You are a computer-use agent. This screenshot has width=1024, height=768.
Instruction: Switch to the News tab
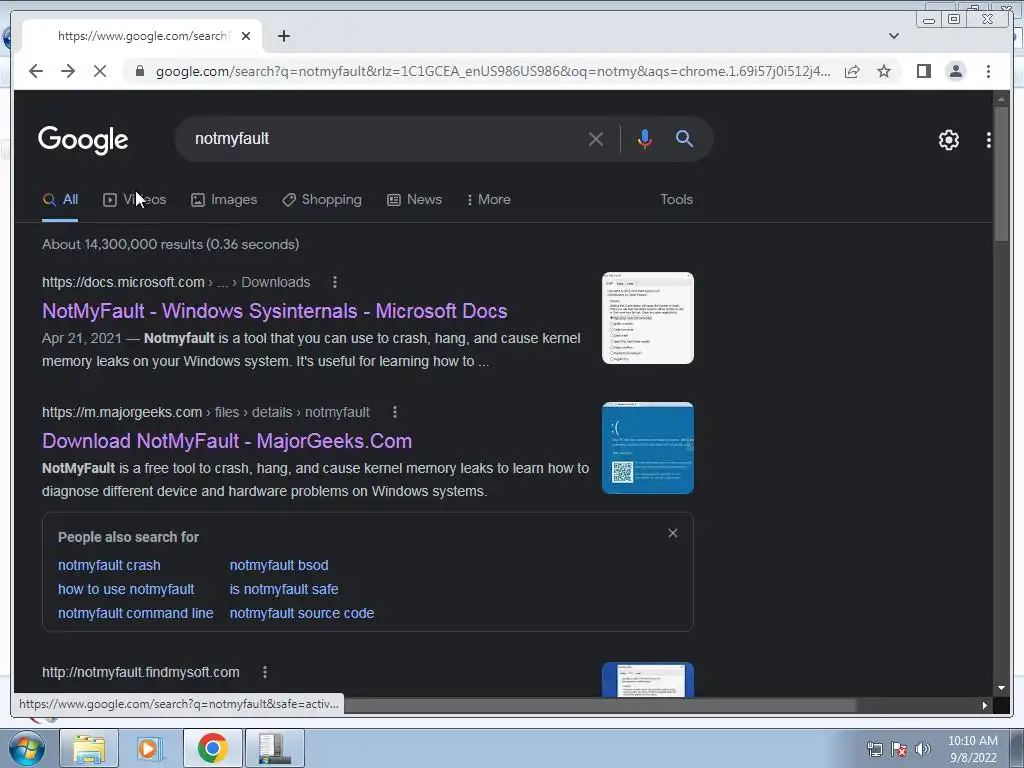414,200
